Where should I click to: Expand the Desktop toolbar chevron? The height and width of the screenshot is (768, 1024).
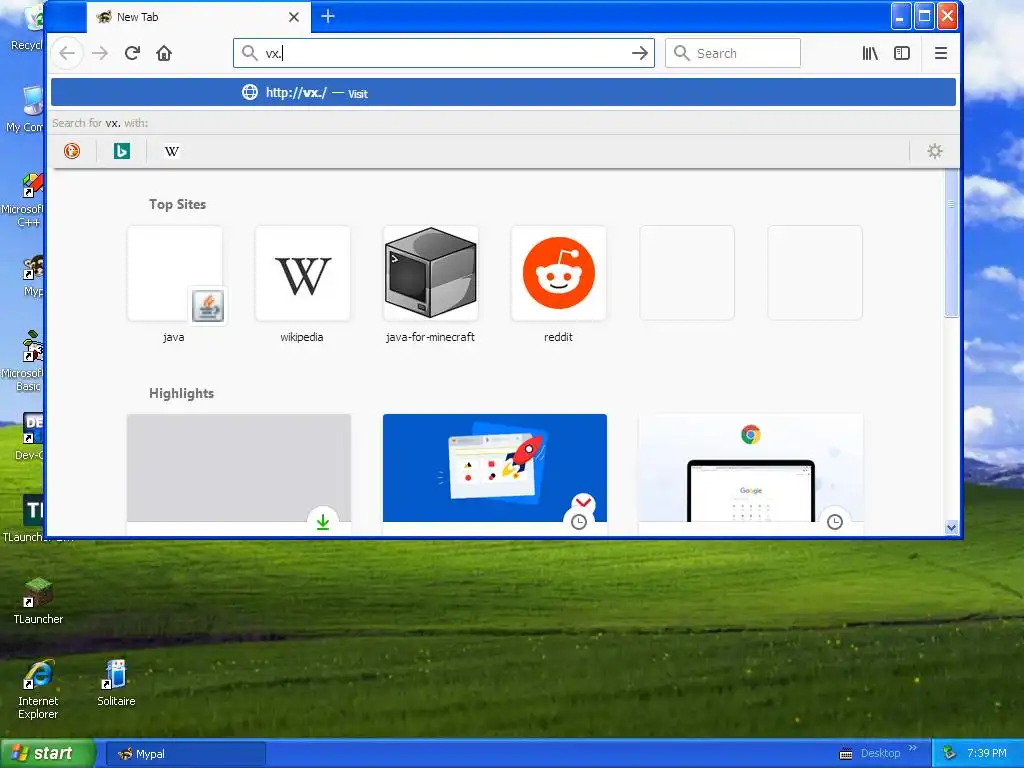coord(913,748)
